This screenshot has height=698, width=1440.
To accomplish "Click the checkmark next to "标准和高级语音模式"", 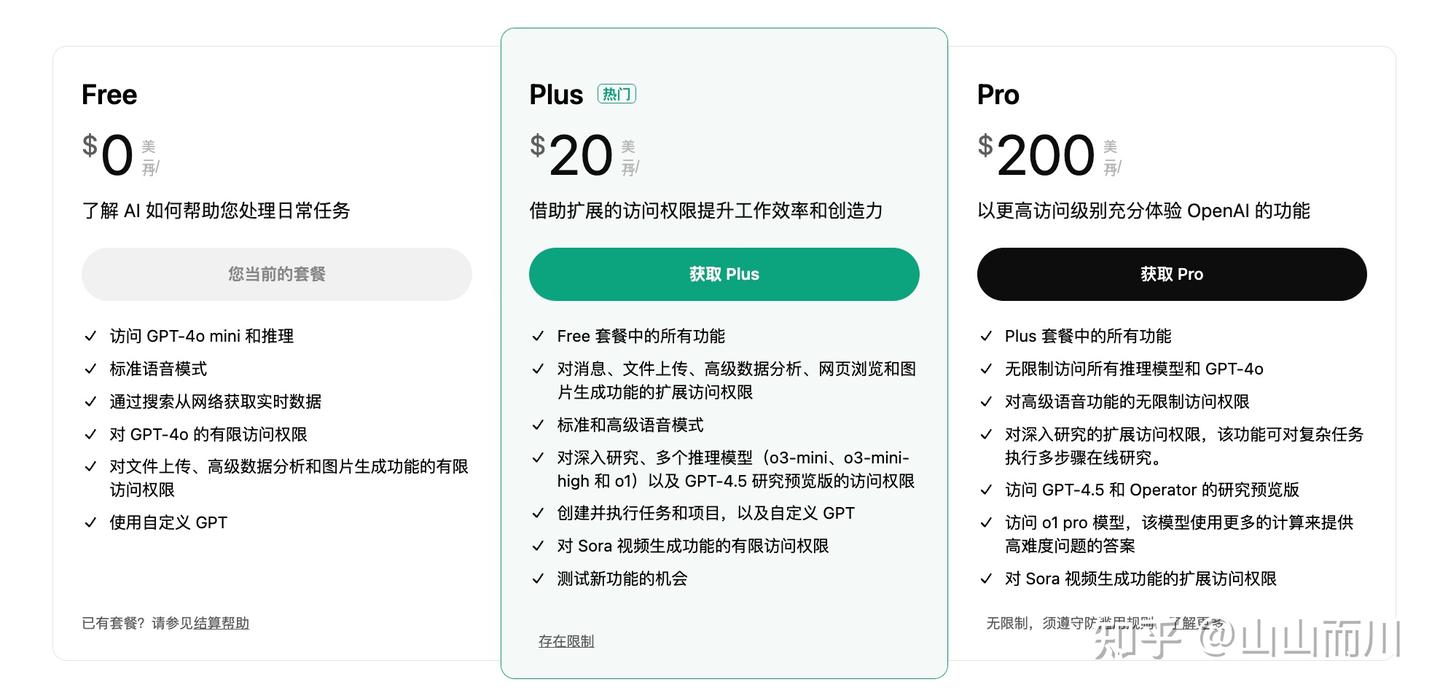I will [540, 424].
